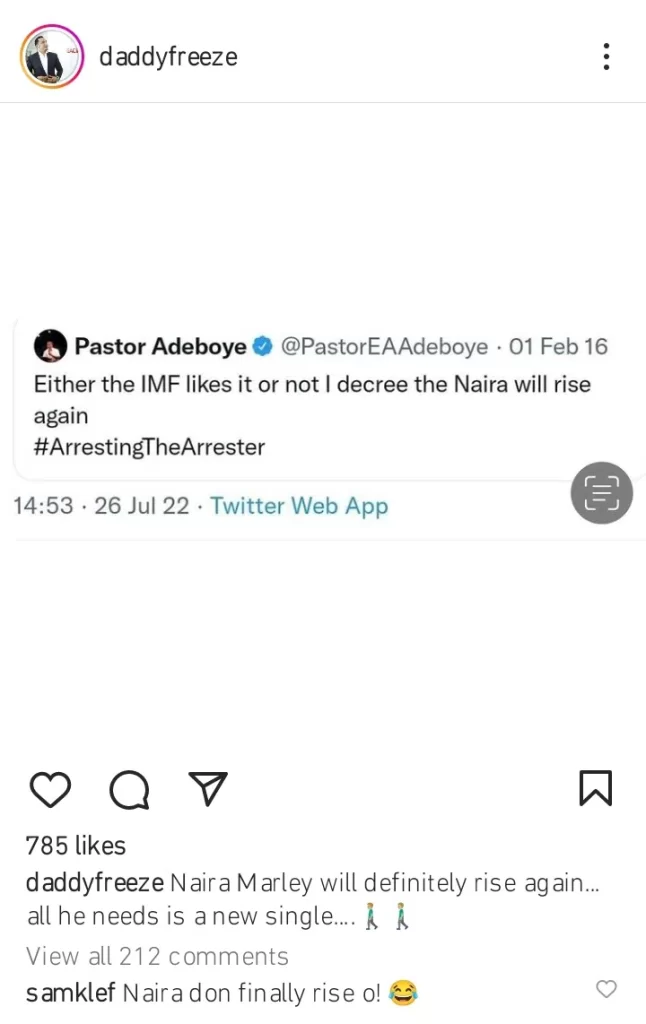The height and width of the screenshot is (1024, 646).
Task: Open daddyfreeze profile picture story
Action: tap(52, 57)
